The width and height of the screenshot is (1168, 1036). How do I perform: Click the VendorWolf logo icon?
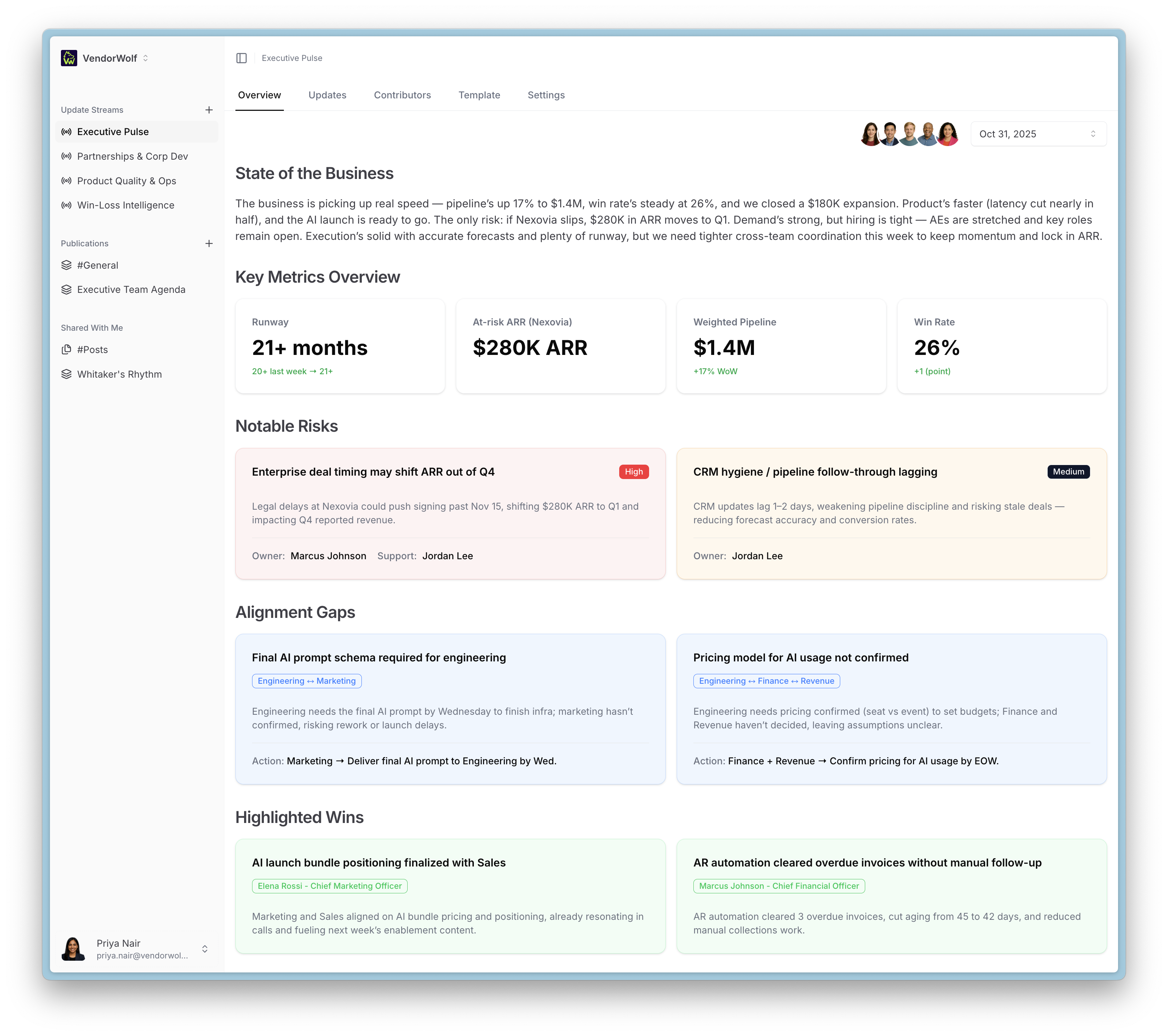pyautogui.click(x=69, y=58)
